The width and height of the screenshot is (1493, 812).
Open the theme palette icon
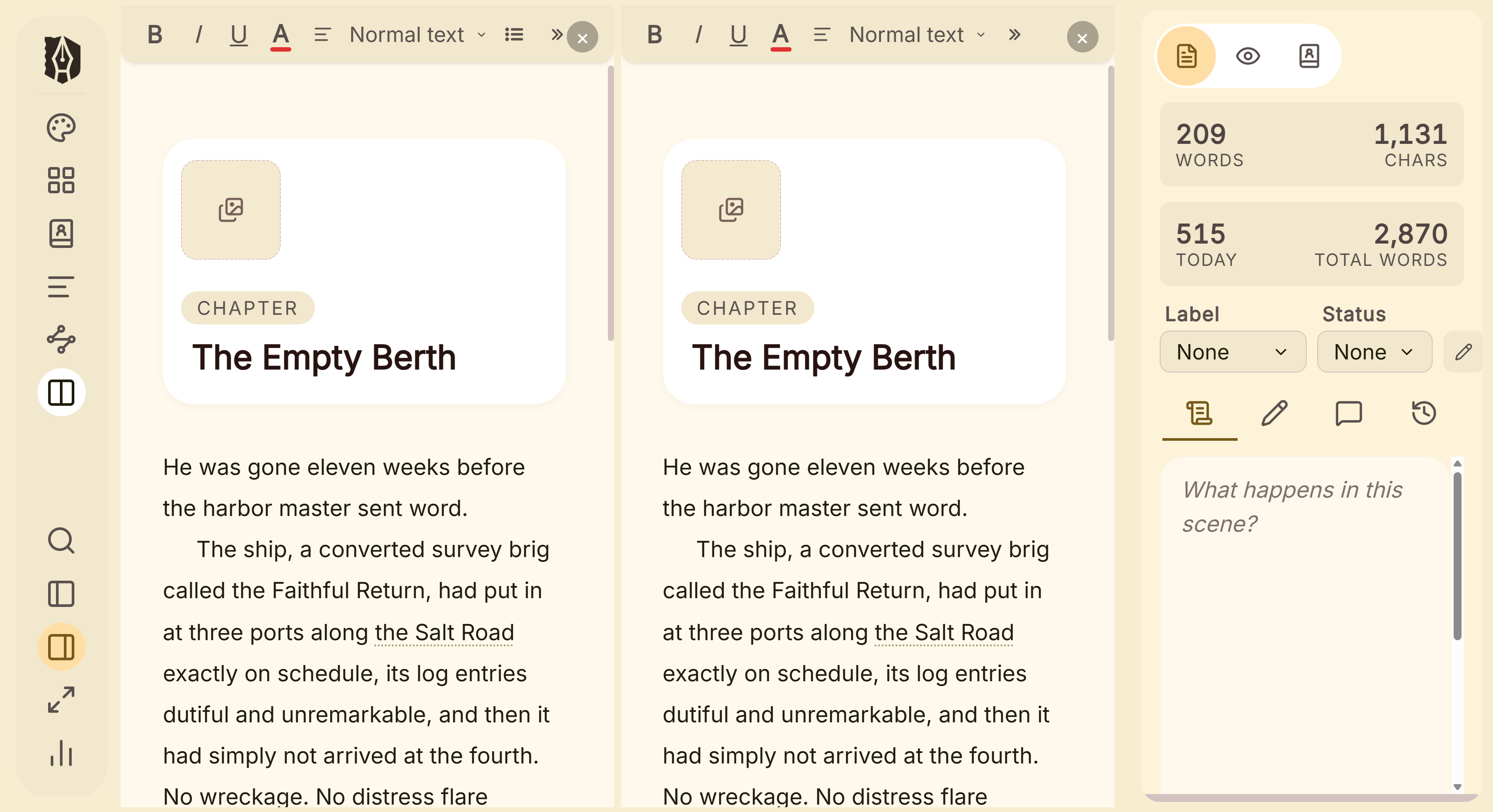[x=61, y=128]
